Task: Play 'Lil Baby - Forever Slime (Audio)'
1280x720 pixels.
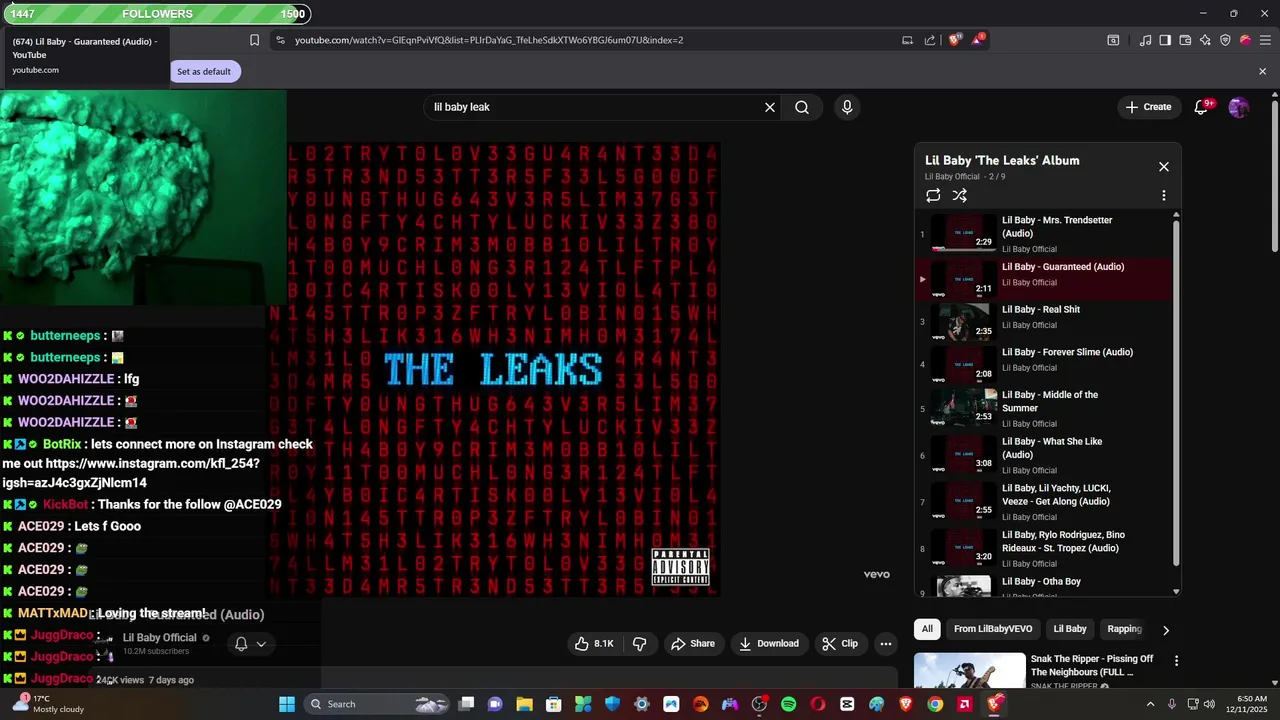Action: [1044, 365]
